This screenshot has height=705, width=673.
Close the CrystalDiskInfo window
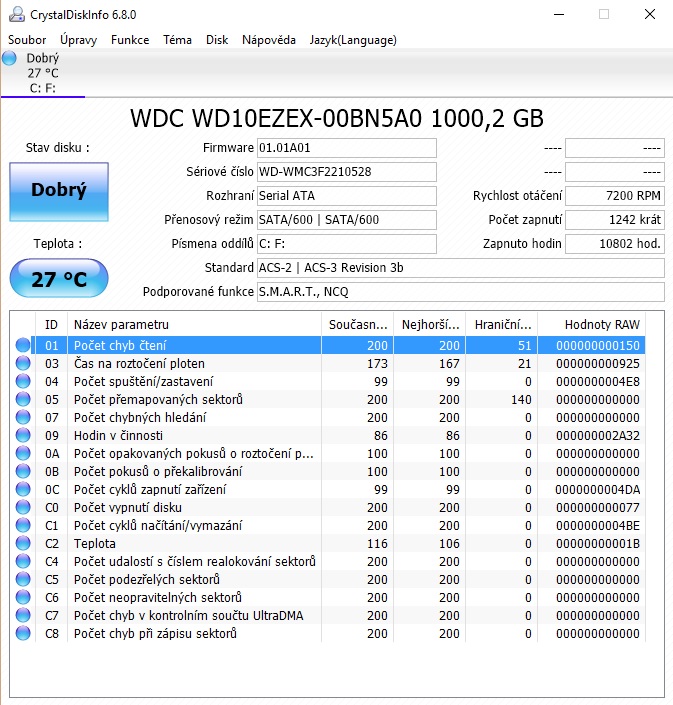tap(650, 14)
